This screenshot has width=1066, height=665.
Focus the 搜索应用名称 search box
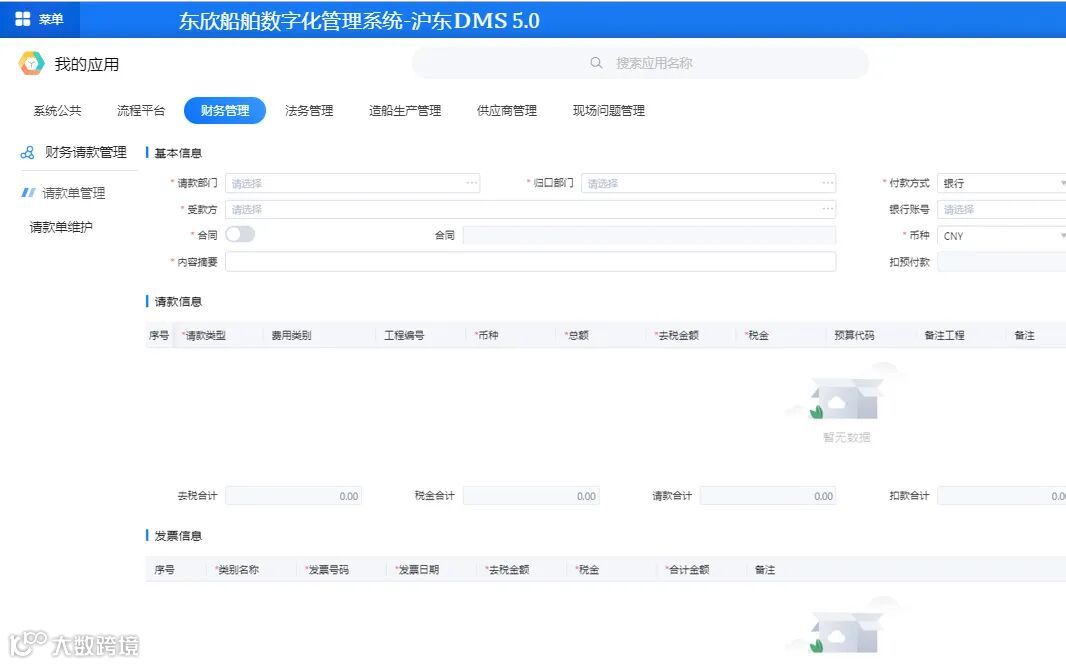[640, 63]
